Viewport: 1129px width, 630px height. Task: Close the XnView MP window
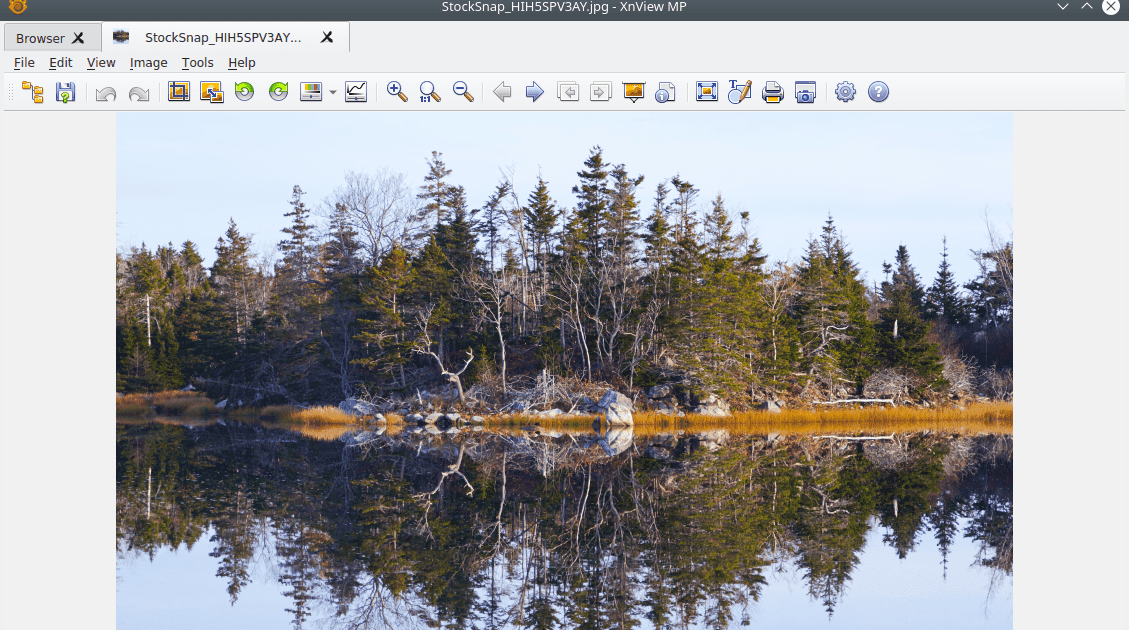coord(1111,6)
